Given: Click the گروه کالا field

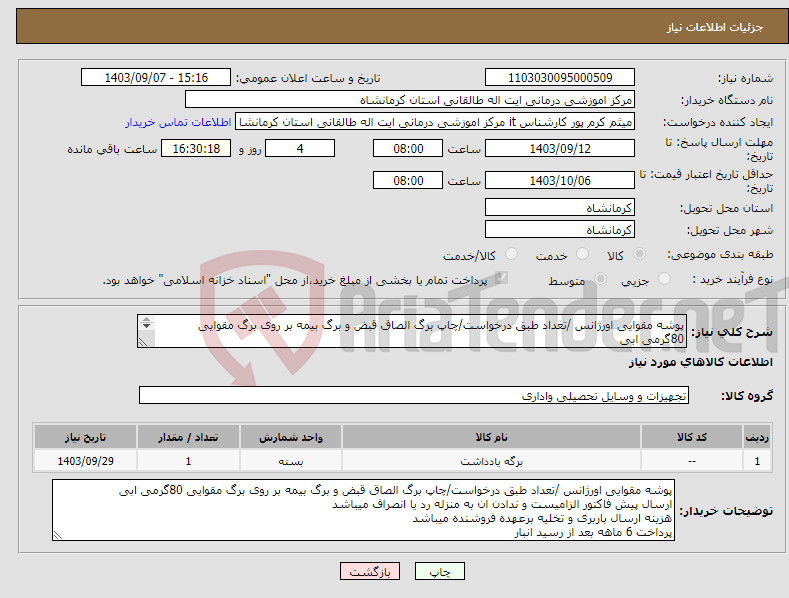Looking at the screenshot, I should [x=414, y=396].
